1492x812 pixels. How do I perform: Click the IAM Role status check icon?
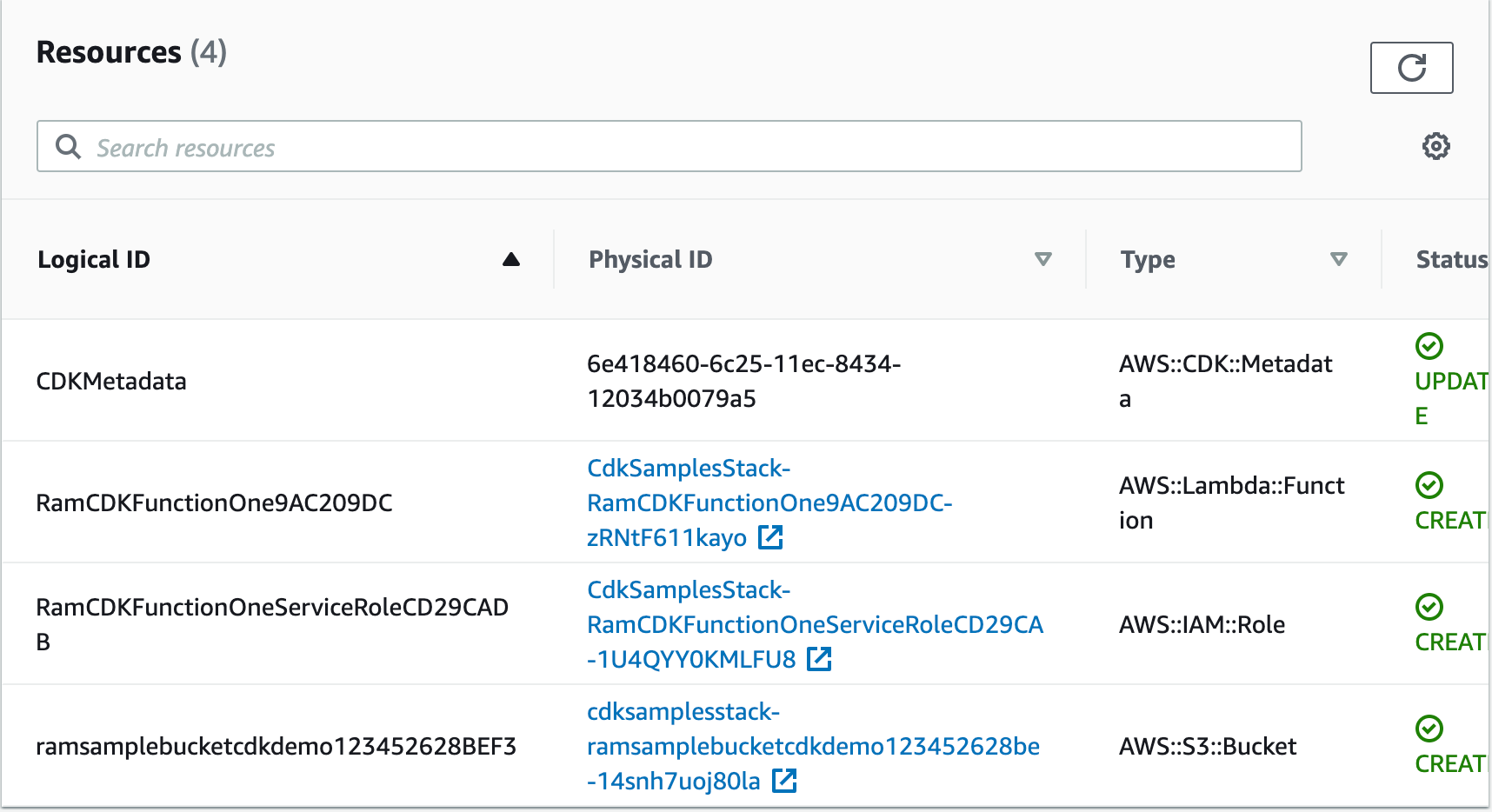[1429, 607]
